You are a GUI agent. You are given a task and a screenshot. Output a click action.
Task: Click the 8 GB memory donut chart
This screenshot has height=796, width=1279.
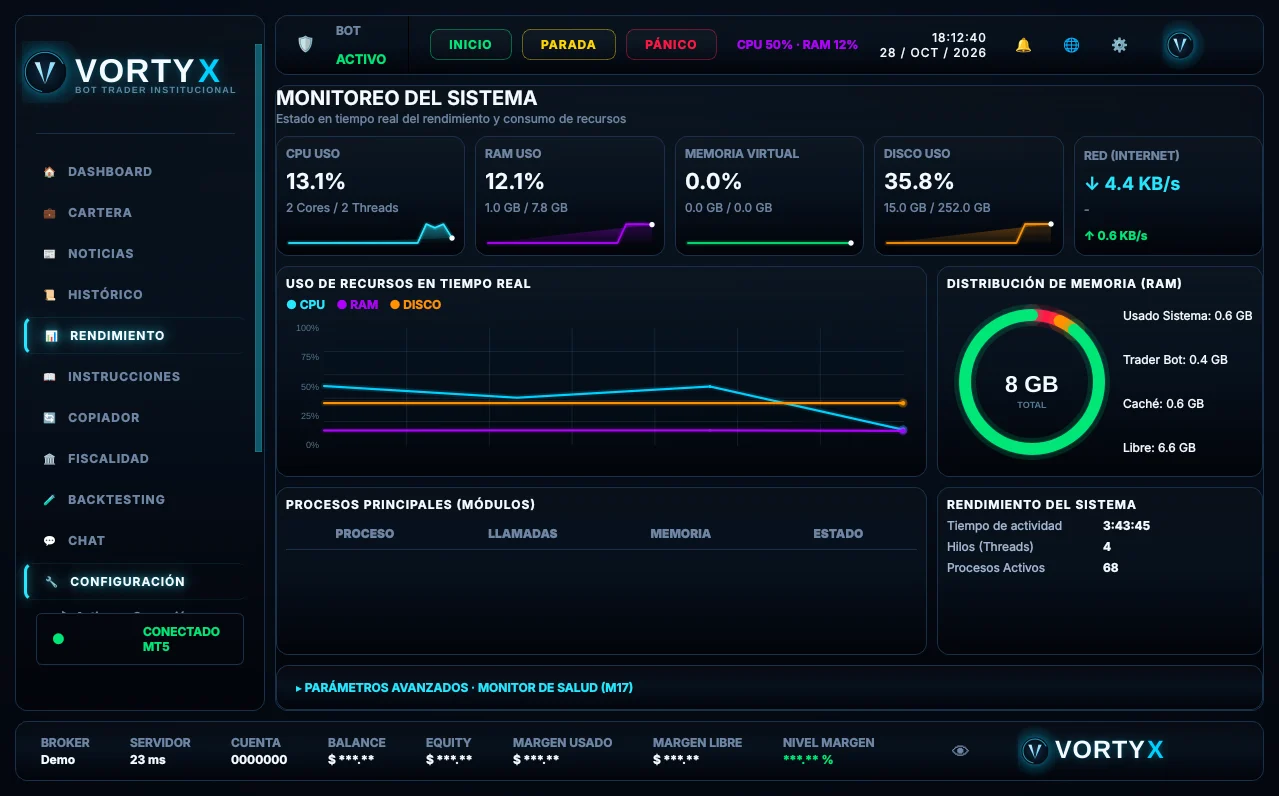1031,383
